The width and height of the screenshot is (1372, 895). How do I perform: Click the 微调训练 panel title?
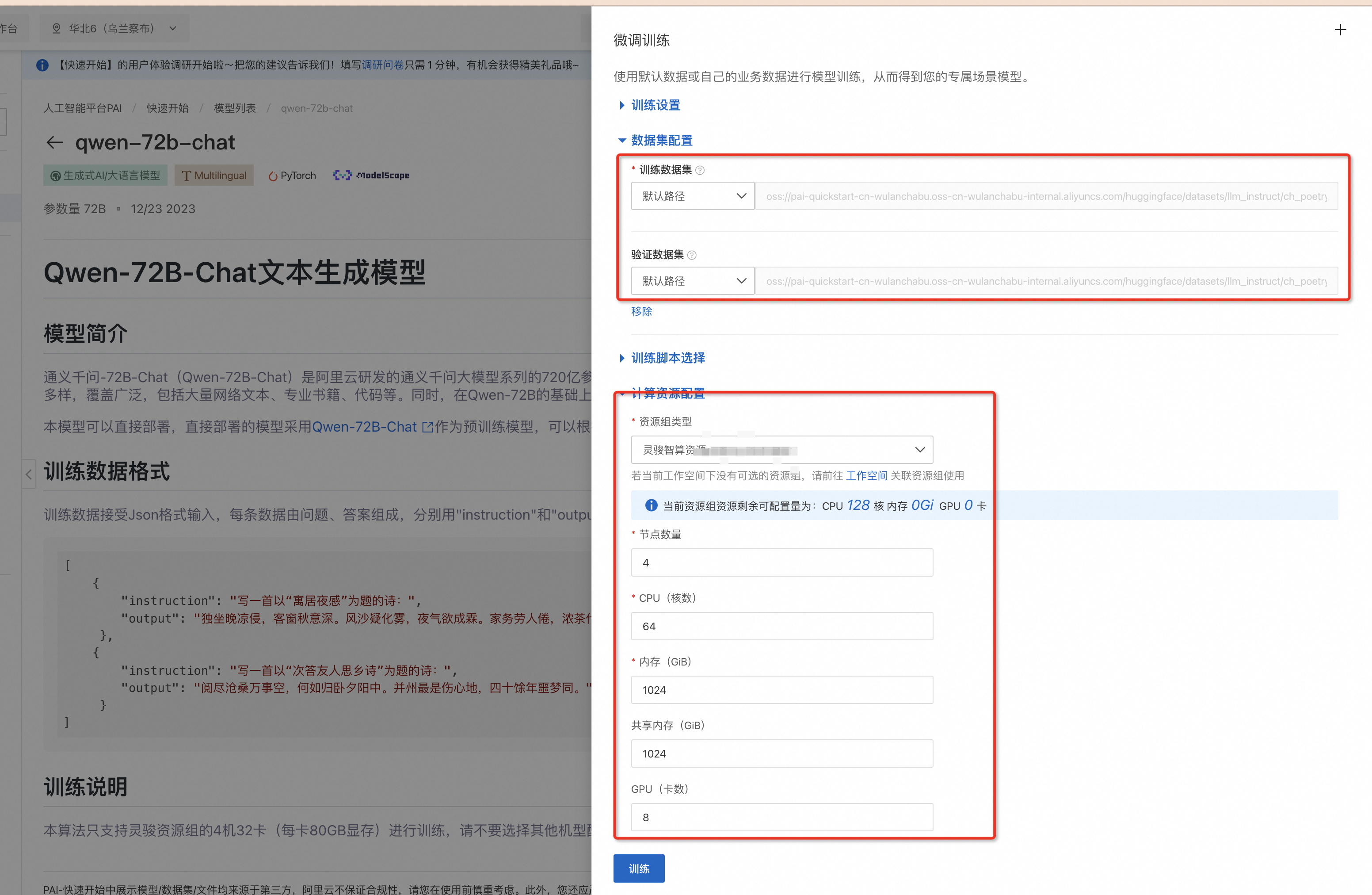pos(641,40)
